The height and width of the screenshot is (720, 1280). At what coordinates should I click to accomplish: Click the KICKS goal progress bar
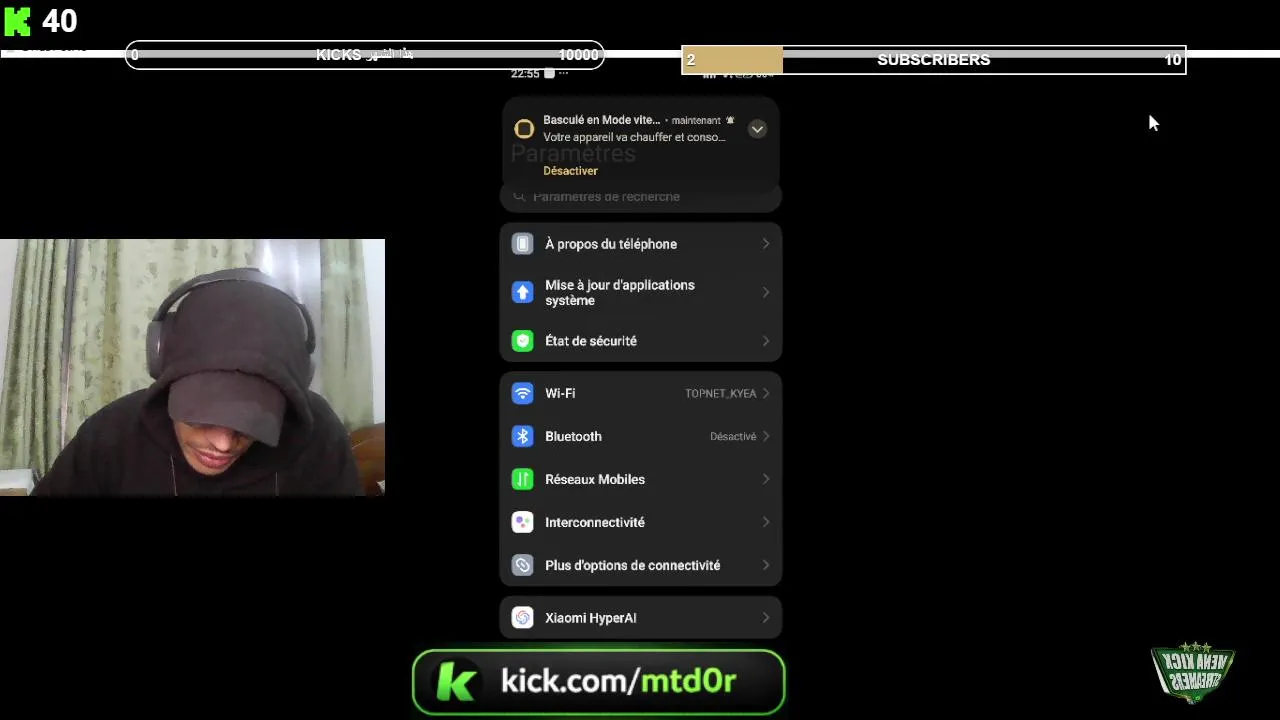(x=365, y=55)
